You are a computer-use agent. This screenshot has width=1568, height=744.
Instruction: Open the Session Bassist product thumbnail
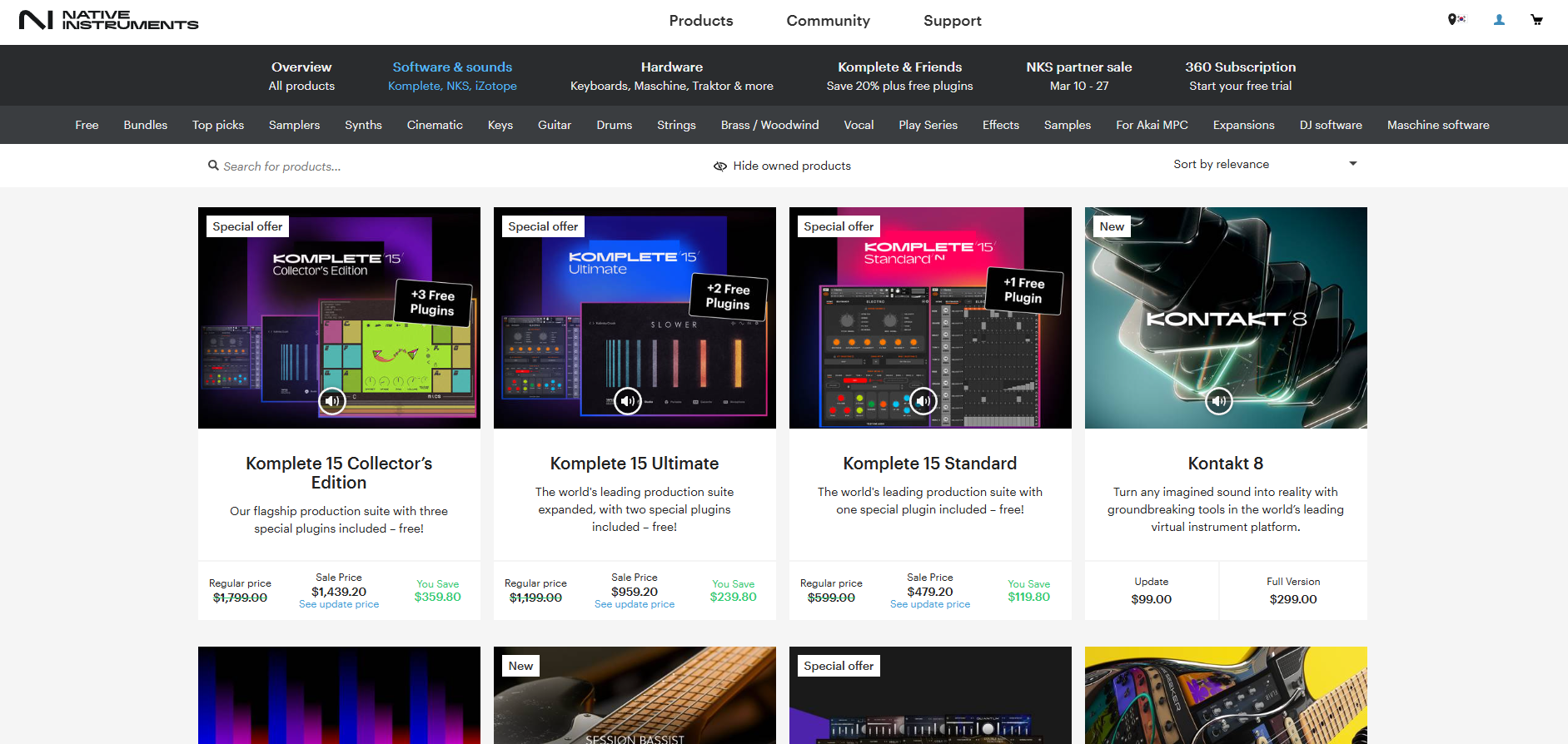point(635,695)
